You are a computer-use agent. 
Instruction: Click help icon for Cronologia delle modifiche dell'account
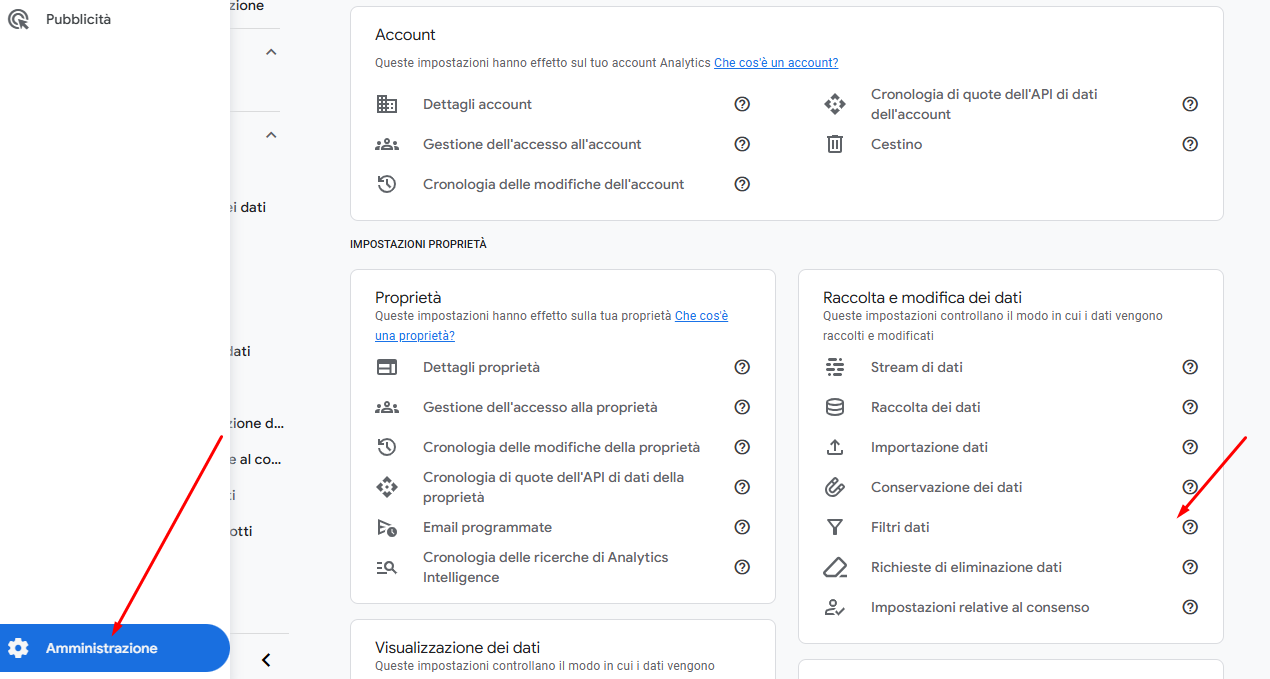click(x=742, y=184)
